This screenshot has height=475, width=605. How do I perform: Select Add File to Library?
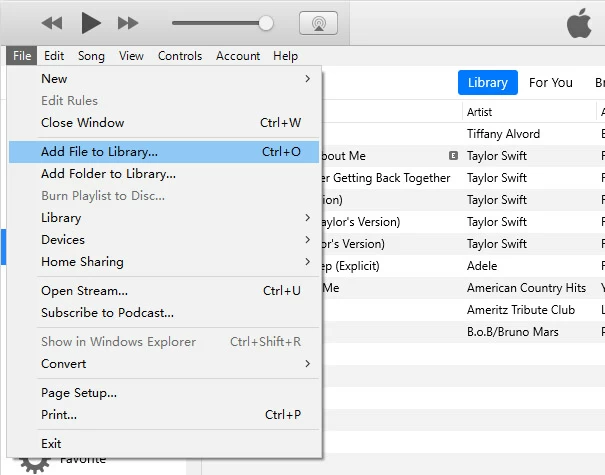[164, 152]
